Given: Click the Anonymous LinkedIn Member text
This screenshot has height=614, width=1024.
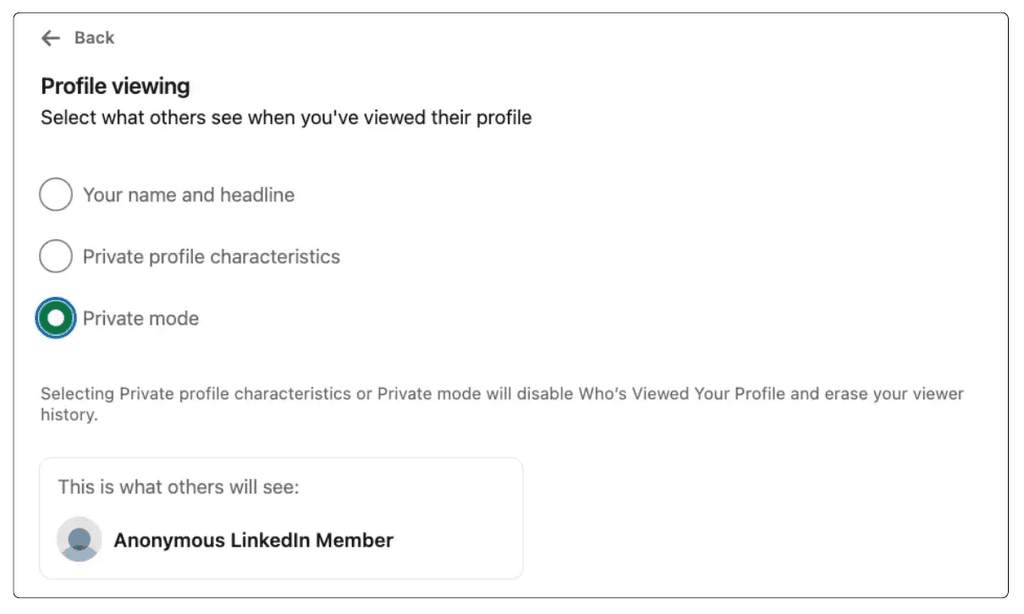Looking at the screenshot, I should [253, 540].
